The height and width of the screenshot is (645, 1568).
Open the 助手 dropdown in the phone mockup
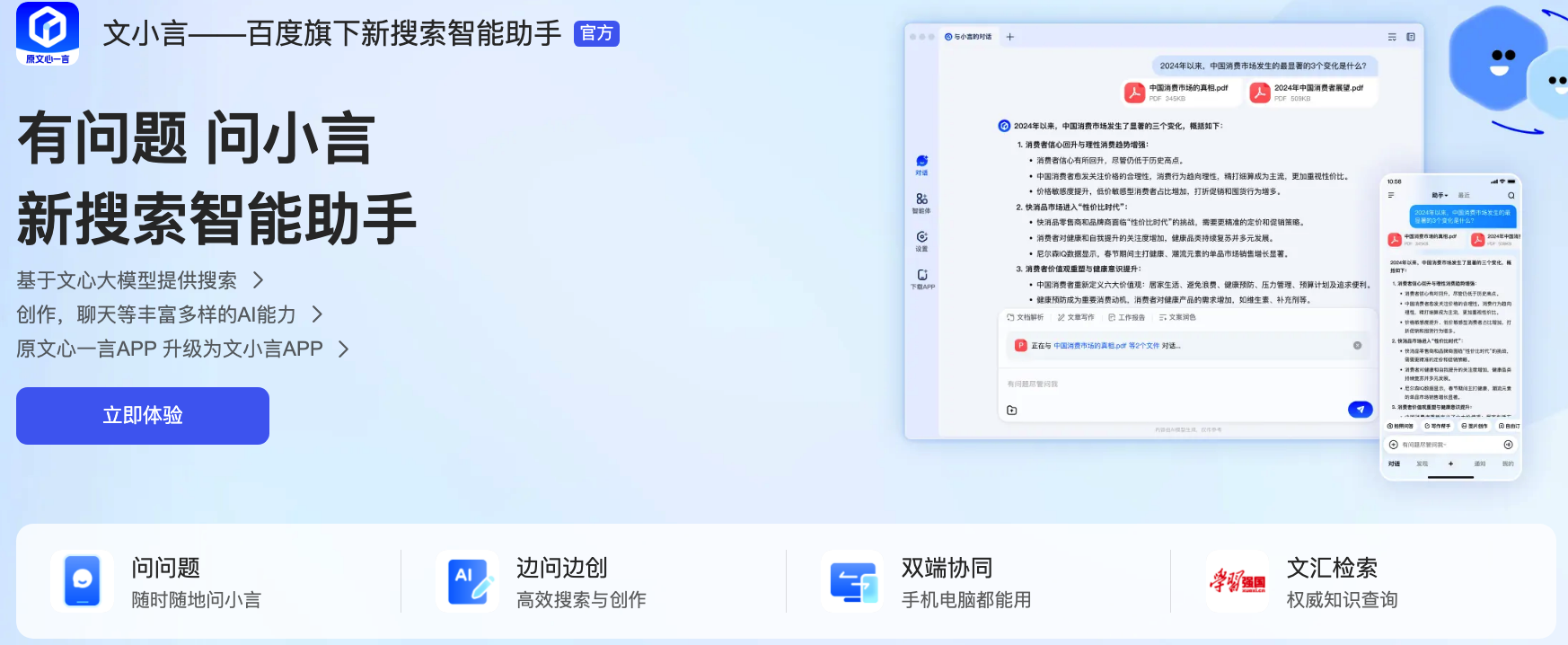[x=1440, y=195]
